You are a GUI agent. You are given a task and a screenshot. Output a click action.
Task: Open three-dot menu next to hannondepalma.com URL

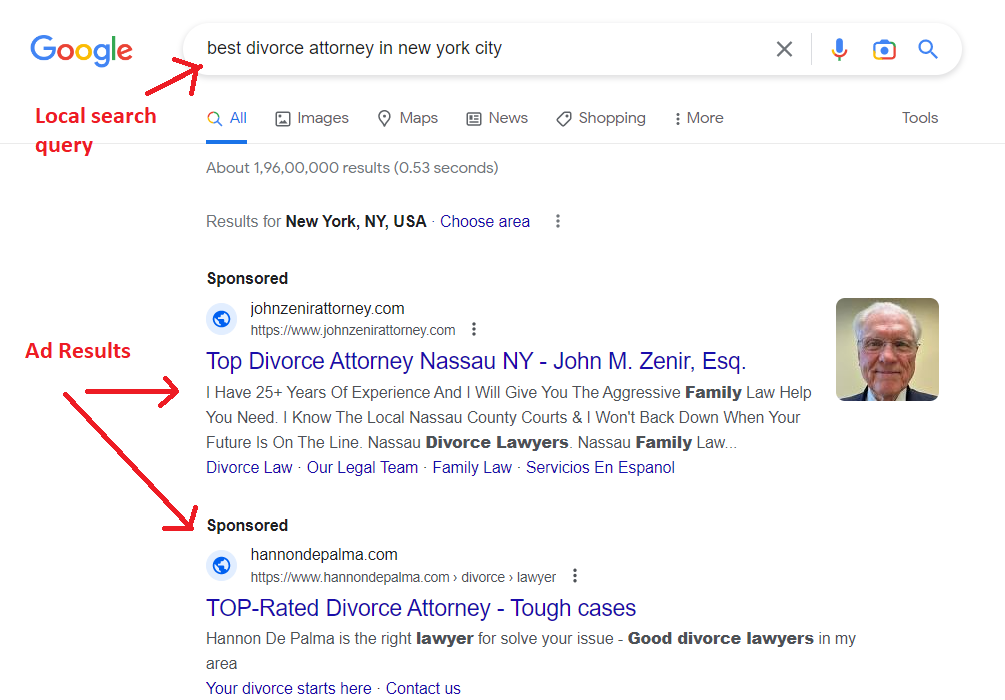[x=575, y=576]
